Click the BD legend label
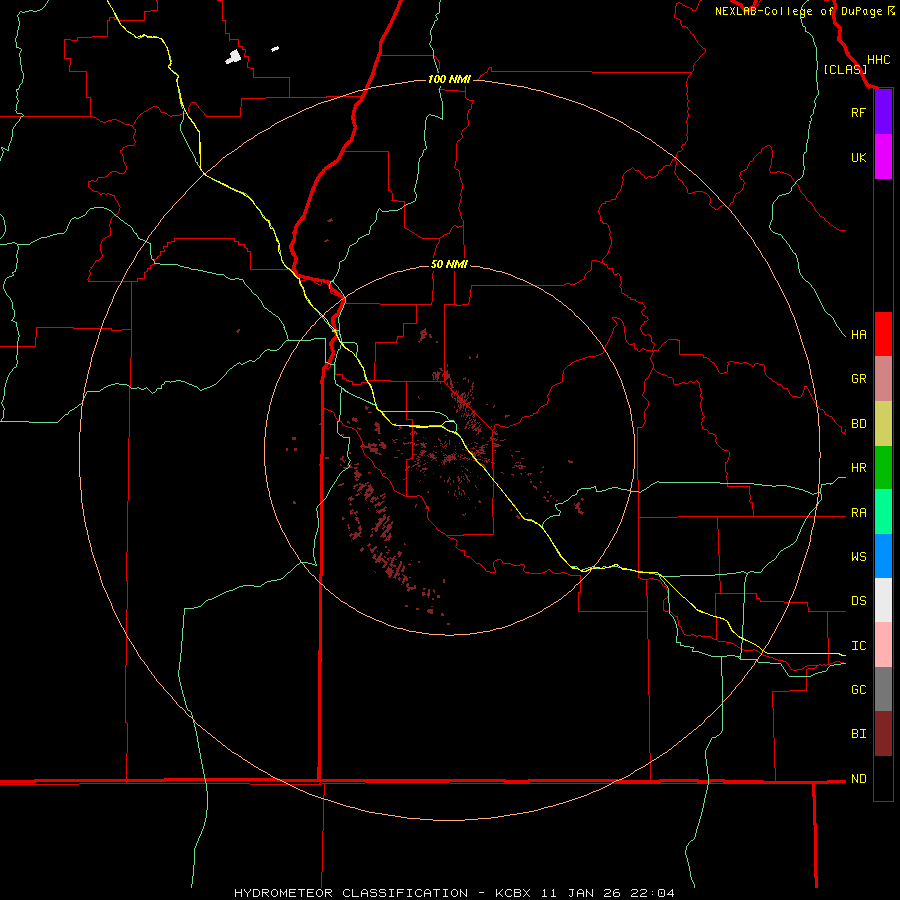This screenshot has height=900, width=900. click(858, 424)
